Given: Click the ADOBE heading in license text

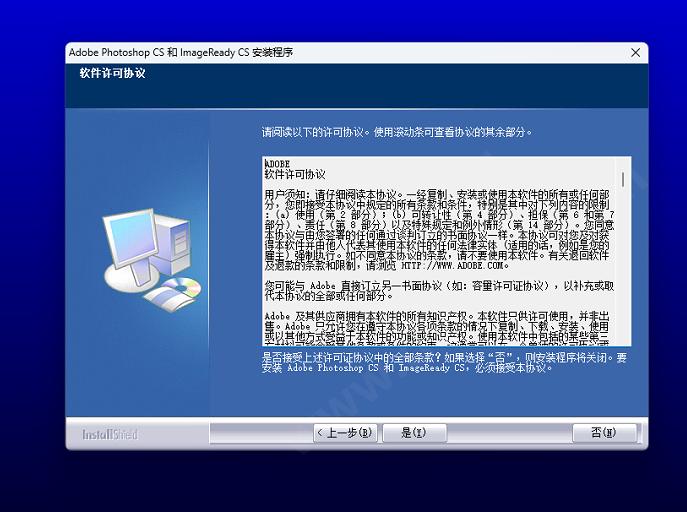Looking at the screenshot, I should [277, 164].
